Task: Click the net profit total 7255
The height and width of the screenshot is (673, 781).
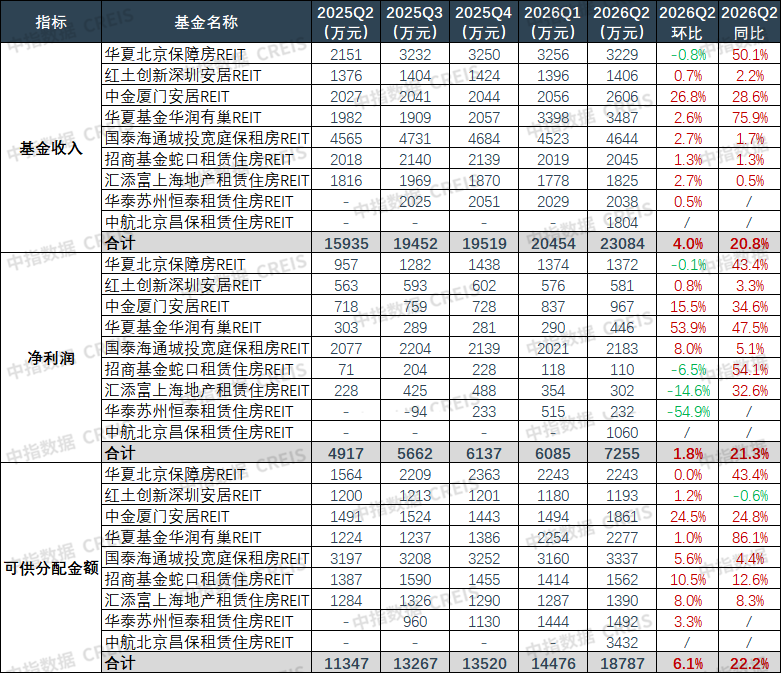Action: [x=622, y=453]
